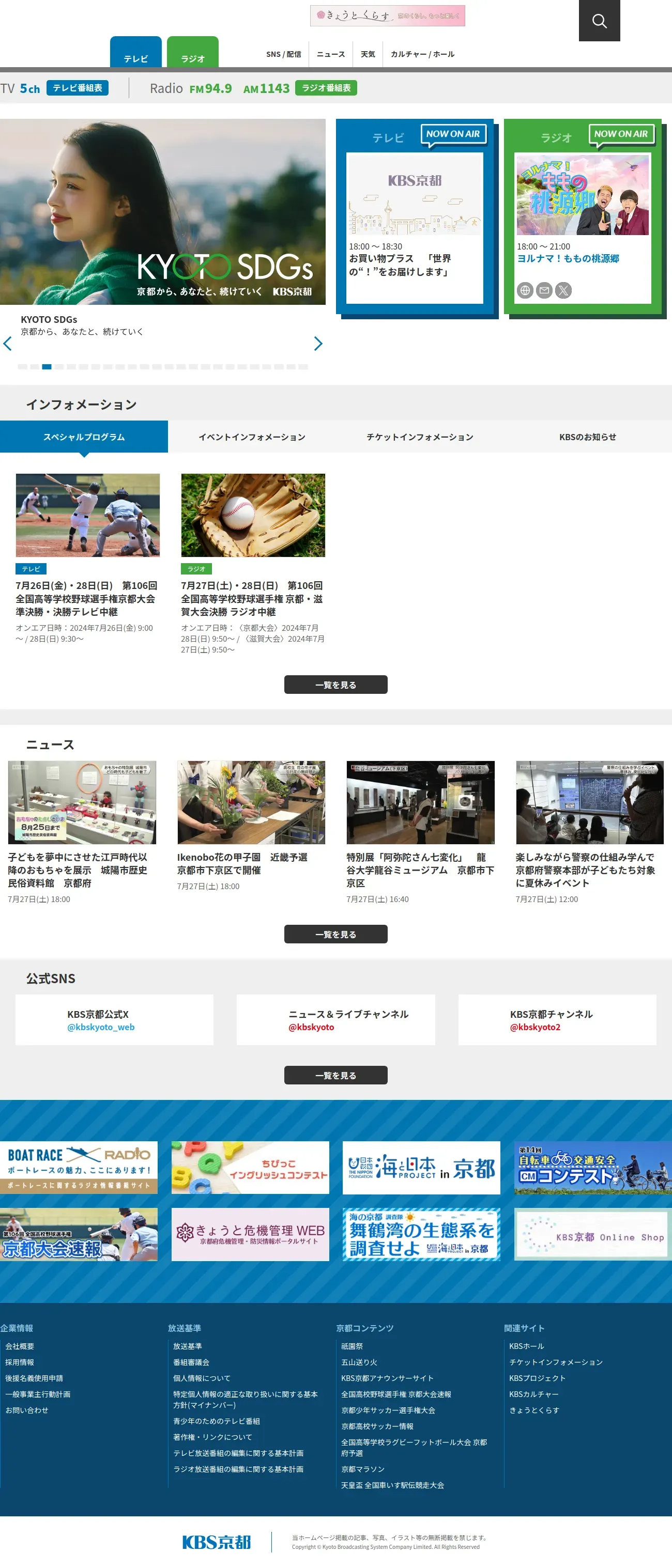Open 祇園祭 footer link
672x1568 pixels.
(352, 1346)
